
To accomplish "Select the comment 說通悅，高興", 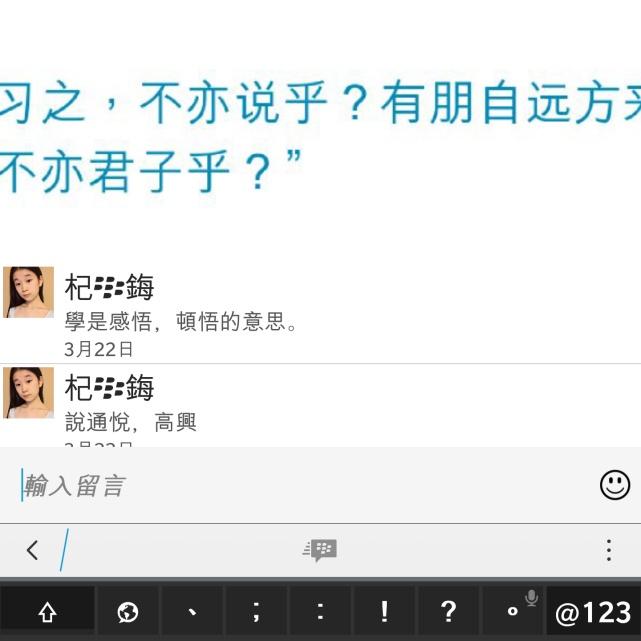I will point(131,422).
